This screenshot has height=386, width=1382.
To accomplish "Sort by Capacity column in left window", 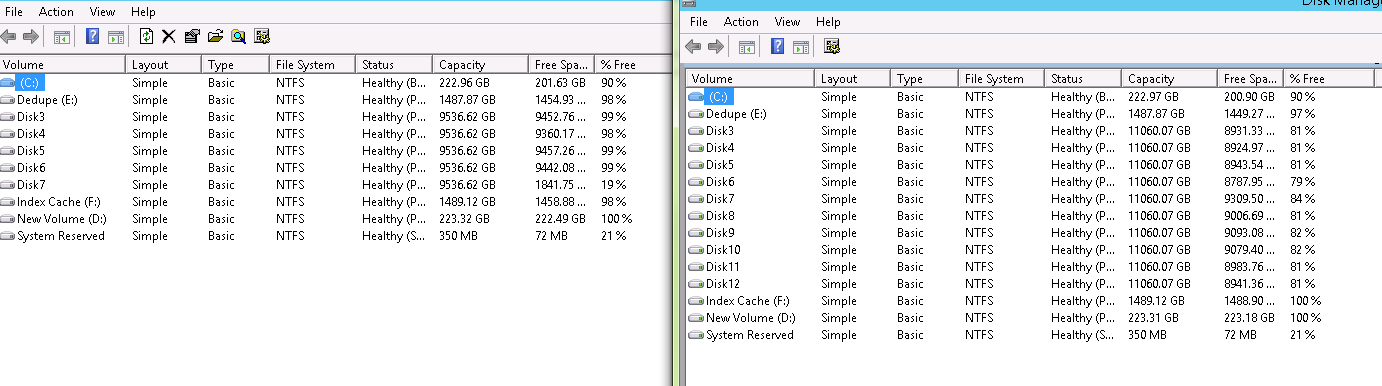I will point(481,65).
